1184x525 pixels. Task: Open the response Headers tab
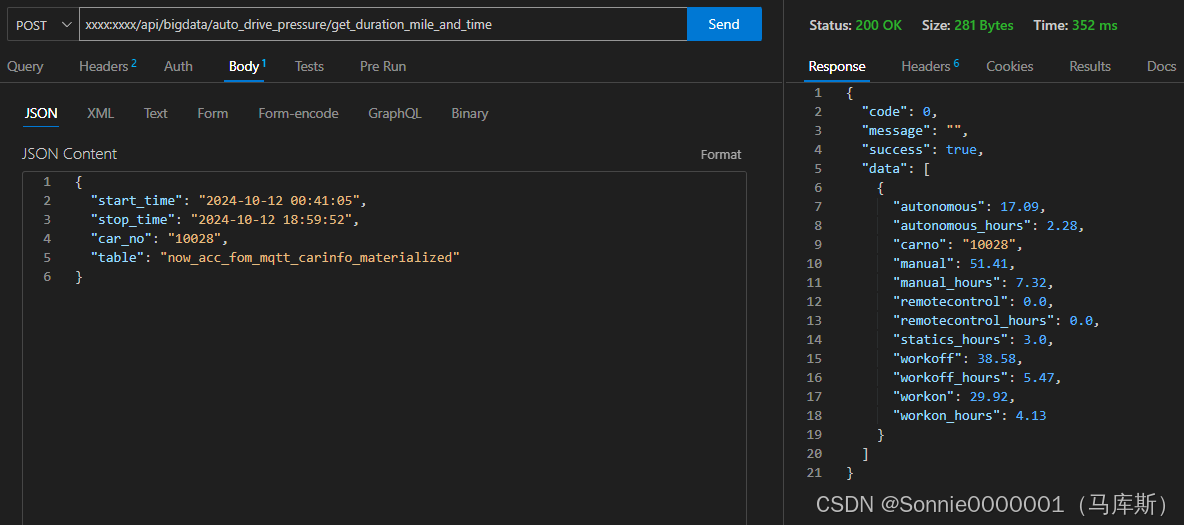coord(929,67)
